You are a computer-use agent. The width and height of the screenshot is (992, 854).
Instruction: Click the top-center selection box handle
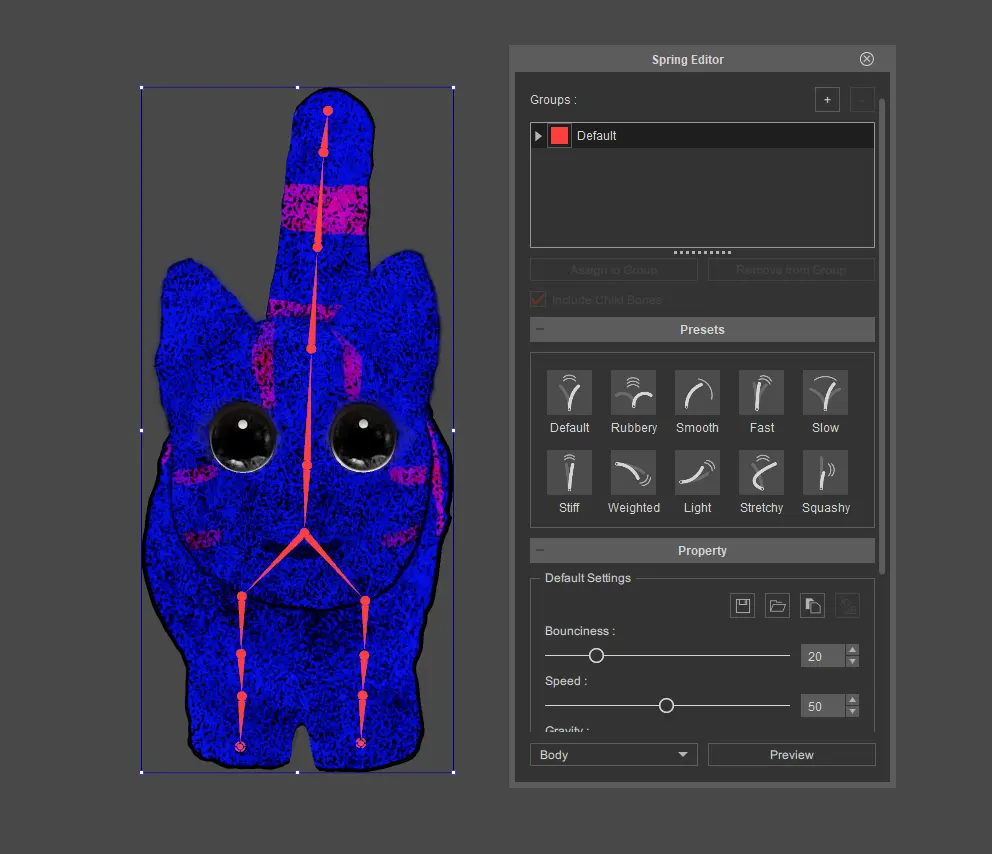coord(297,87)
